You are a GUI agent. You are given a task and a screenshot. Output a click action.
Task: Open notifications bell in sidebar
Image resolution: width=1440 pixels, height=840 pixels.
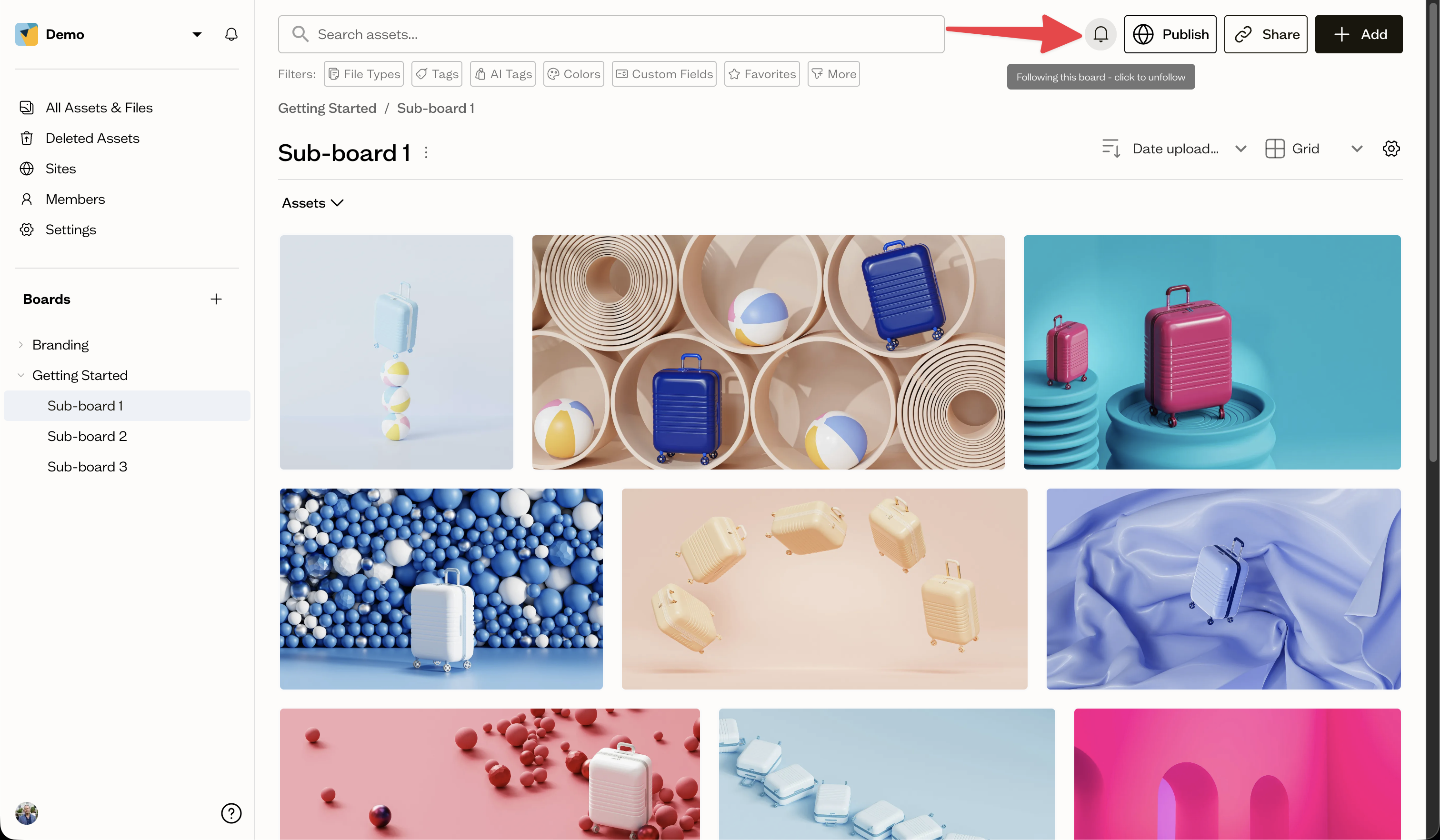tap(231, 34)
